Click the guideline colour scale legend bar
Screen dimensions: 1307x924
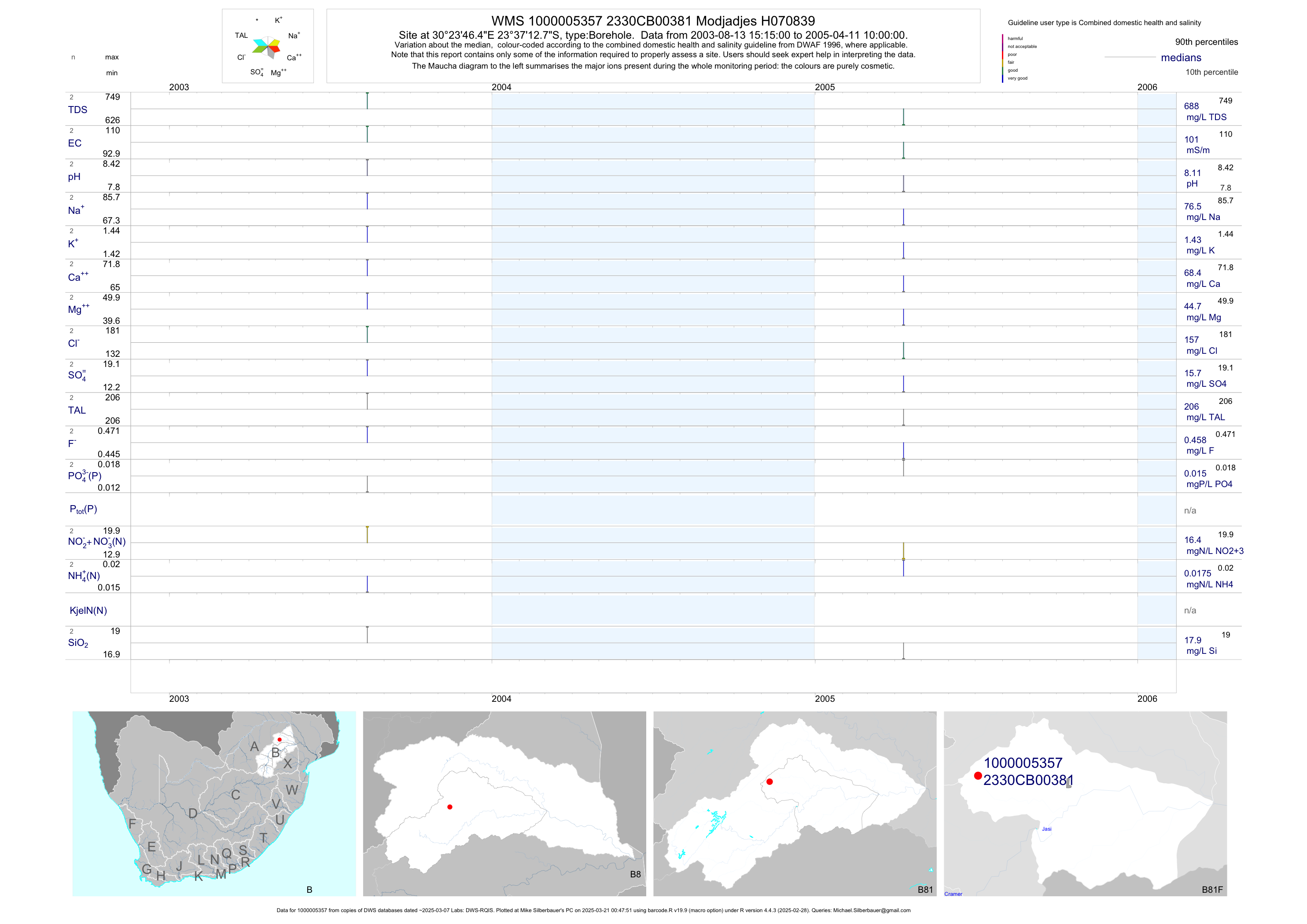tap(1002, 59)
